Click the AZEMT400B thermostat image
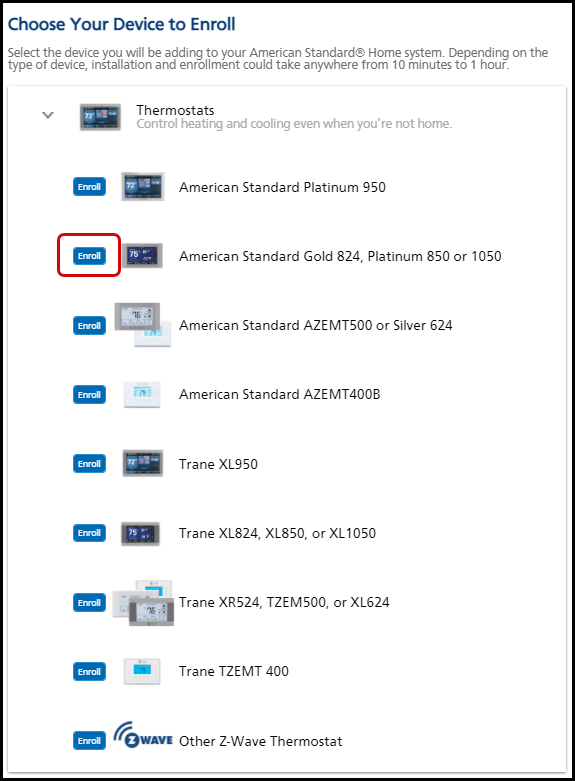This screenshot has width=575, height=781. coord(142,394)
